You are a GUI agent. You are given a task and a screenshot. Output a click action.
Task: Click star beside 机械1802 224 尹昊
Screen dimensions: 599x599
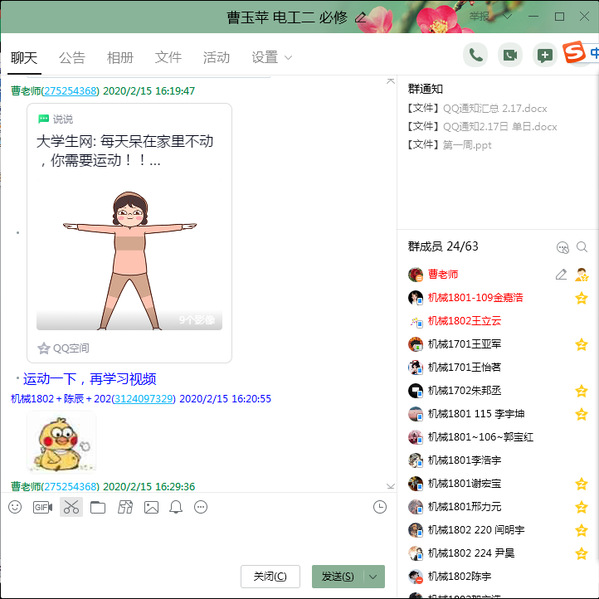(x=581, y=553)
